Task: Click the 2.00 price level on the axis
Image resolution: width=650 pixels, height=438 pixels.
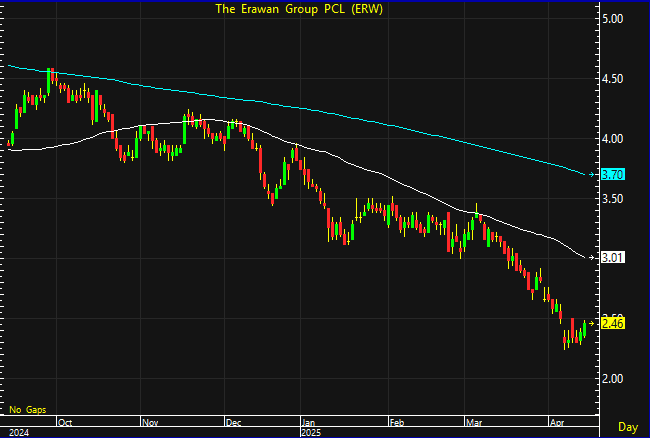Action: click(x=613, y=379)
